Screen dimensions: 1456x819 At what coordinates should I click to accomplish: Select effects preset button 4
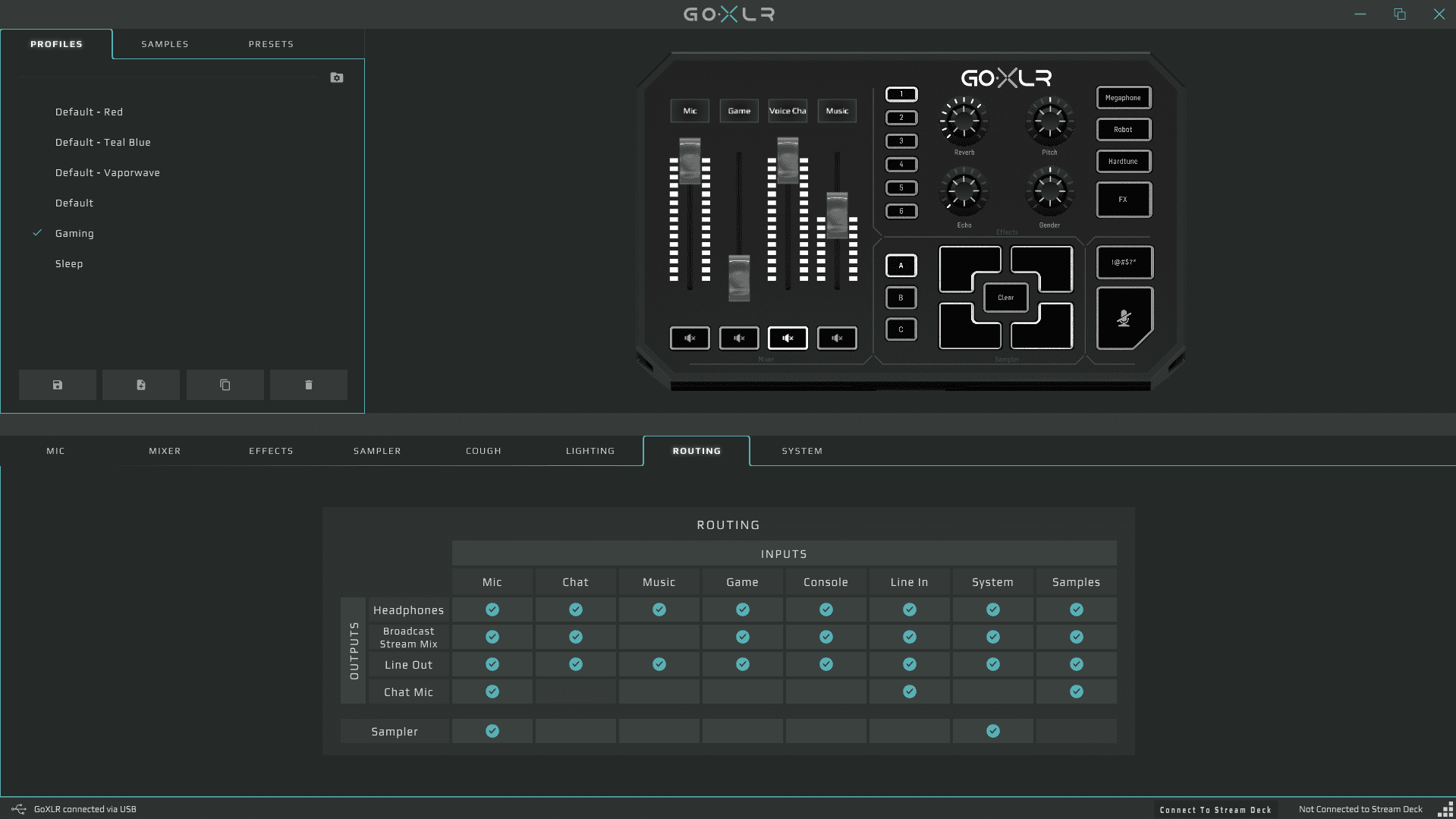[901, 164]
